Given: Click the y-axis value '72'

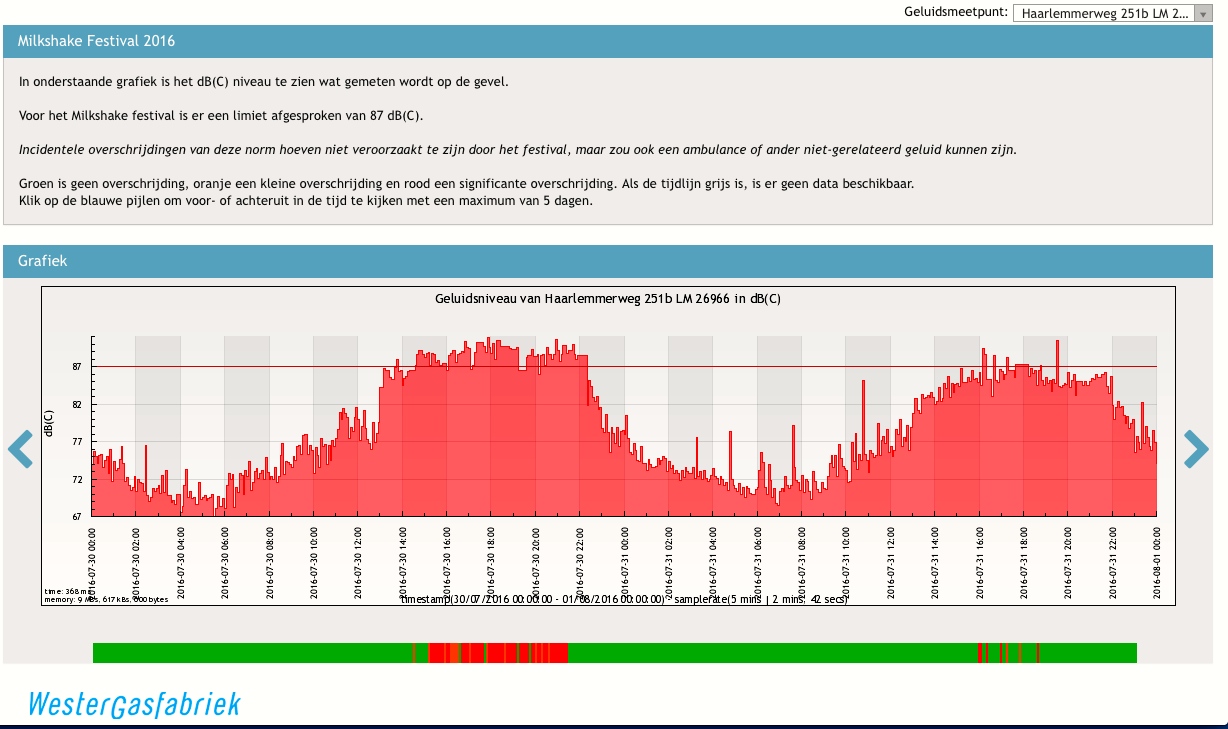Looking at the screenshot, I should [x=76, y=480].
